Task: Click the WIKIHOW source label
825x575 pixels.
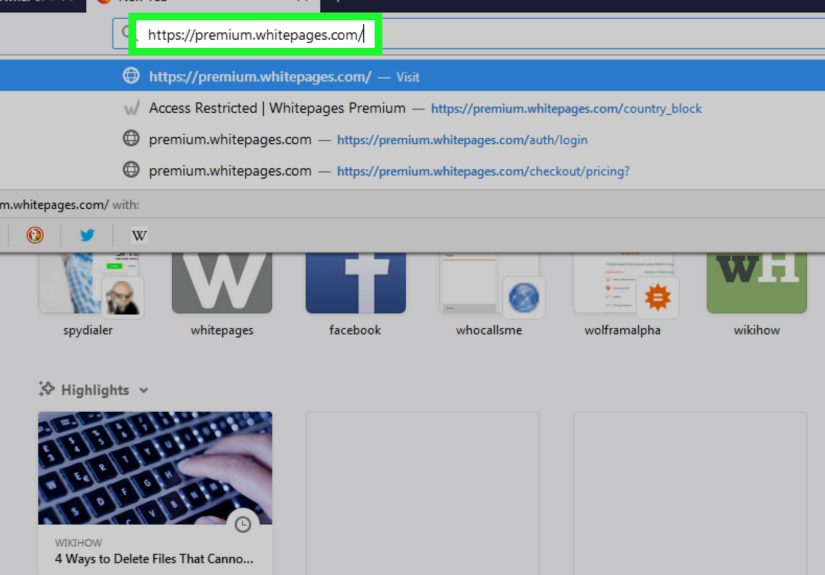Action: point(78,543)
